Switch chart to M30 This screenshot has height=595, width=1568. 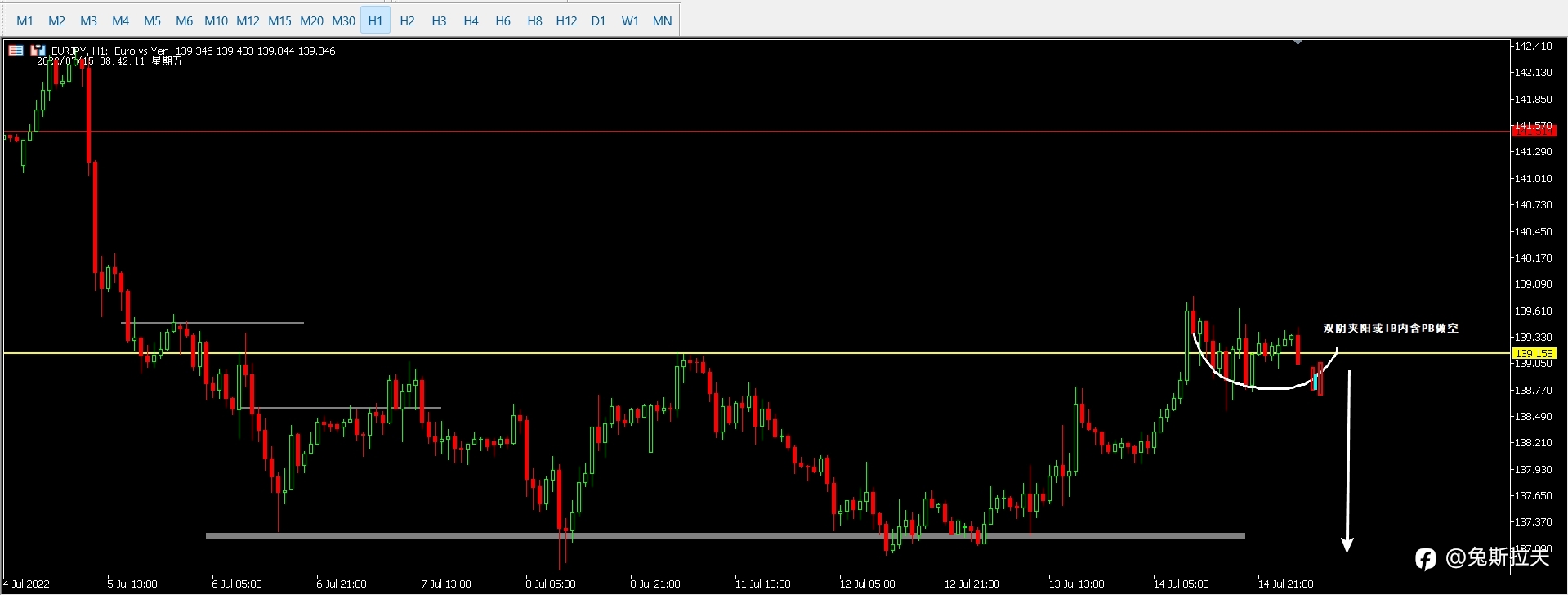pos(343,20)
